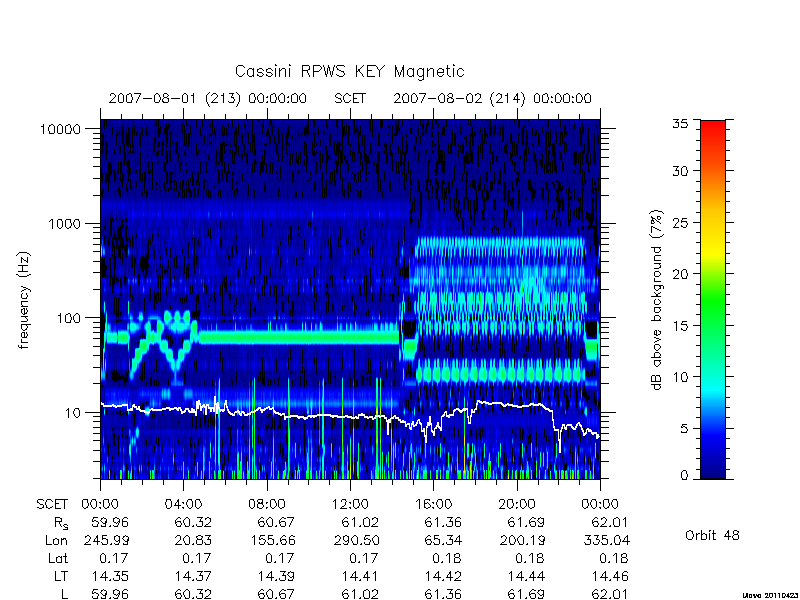Click the LT value '14.37'
The height and width of the screenshot is (600, 800).
193,576
